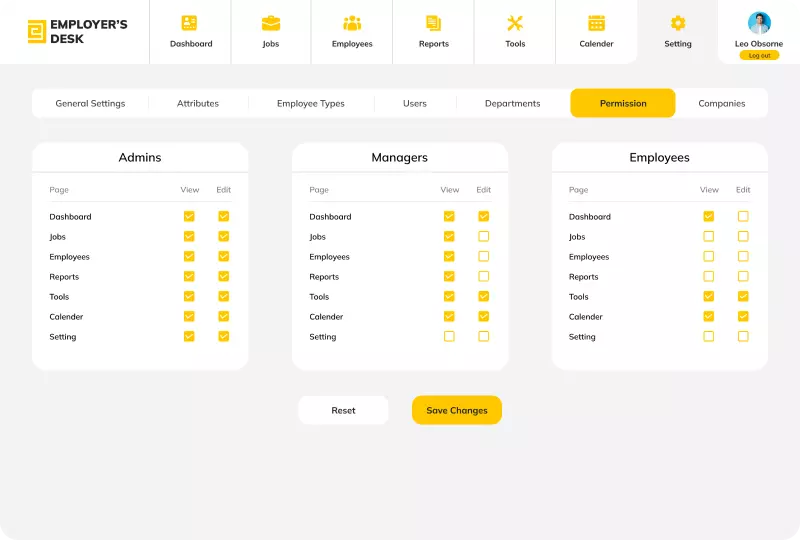Screen dimensions: 800x540
Task: Disable Employees Calender Edit checkbox
Action: pyautogui.click(x=743, y=317)
